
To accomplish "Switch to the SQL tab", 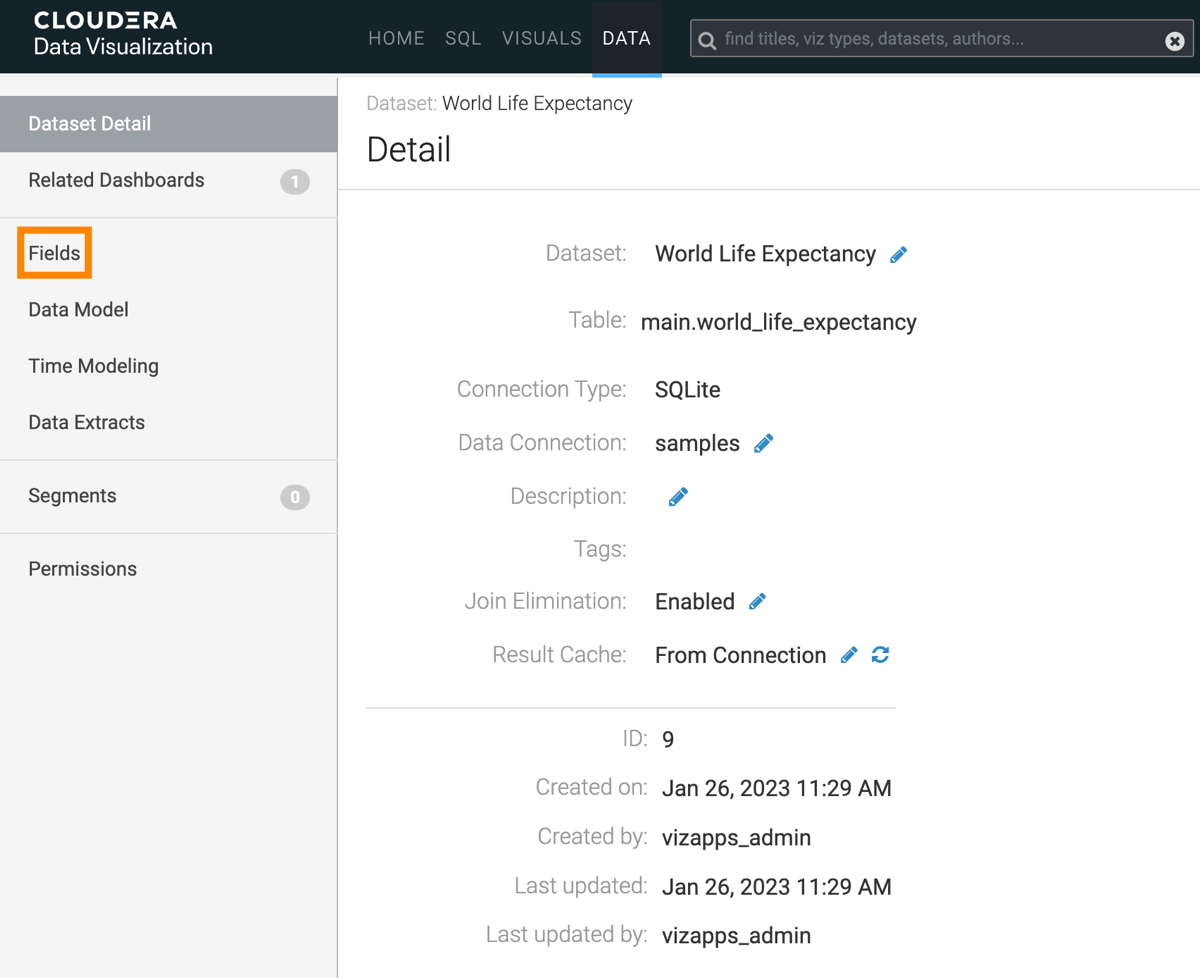I will (x=463, y=38).
